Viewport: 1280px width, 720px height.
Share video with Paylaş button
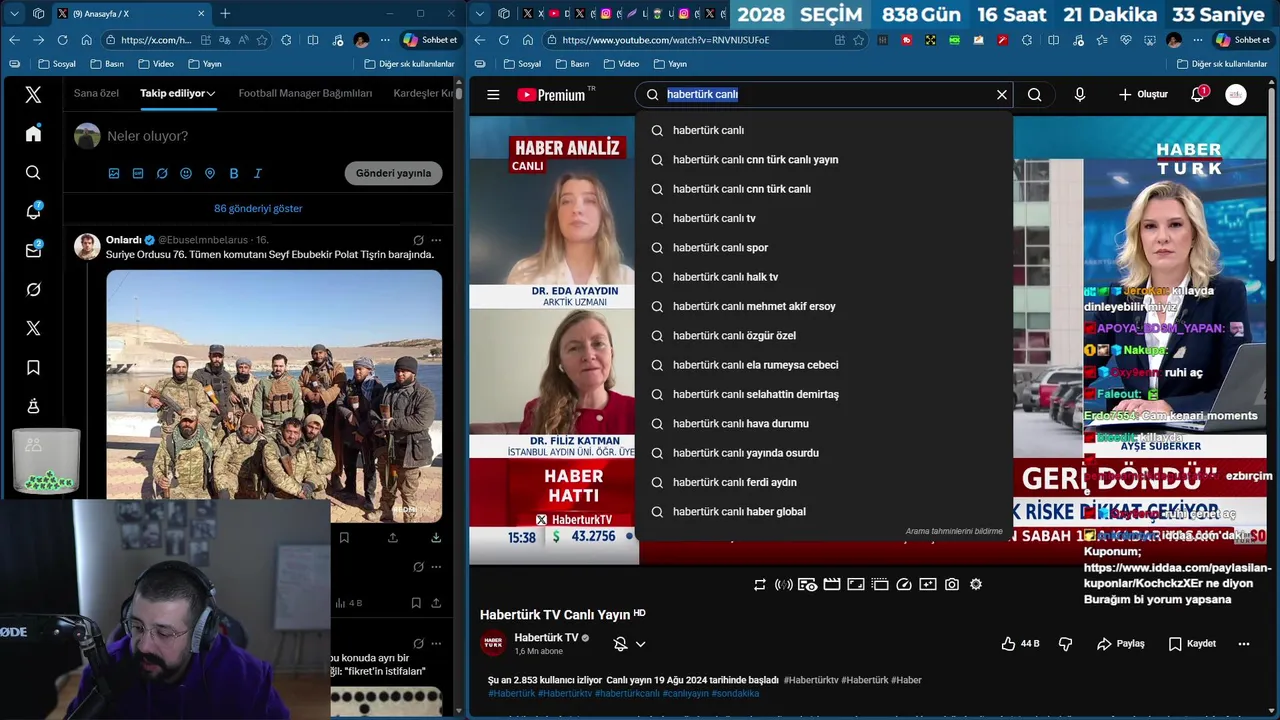[1121, 644]
